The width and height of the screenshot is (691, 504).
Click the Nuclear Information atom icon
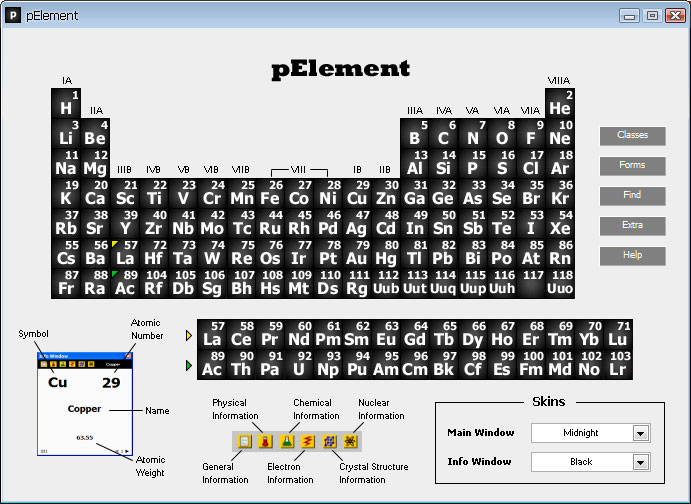pyautogui.click(x=350, y=441)
